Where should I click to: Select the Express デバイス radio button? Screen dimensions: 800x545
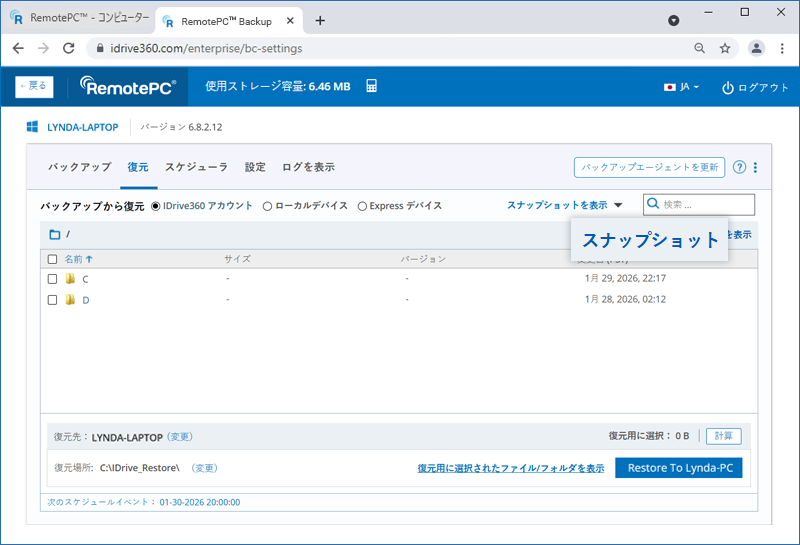(362, 206)
